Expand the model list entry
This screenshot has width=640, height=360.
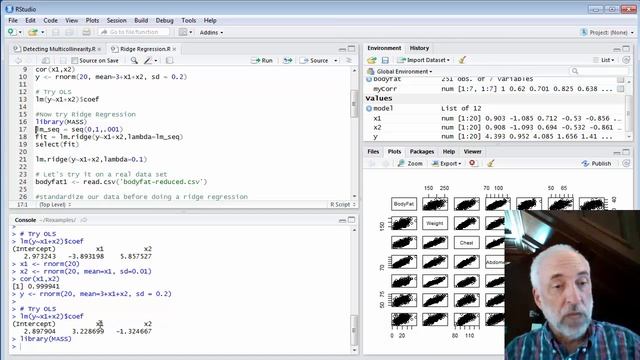point(369,109)
